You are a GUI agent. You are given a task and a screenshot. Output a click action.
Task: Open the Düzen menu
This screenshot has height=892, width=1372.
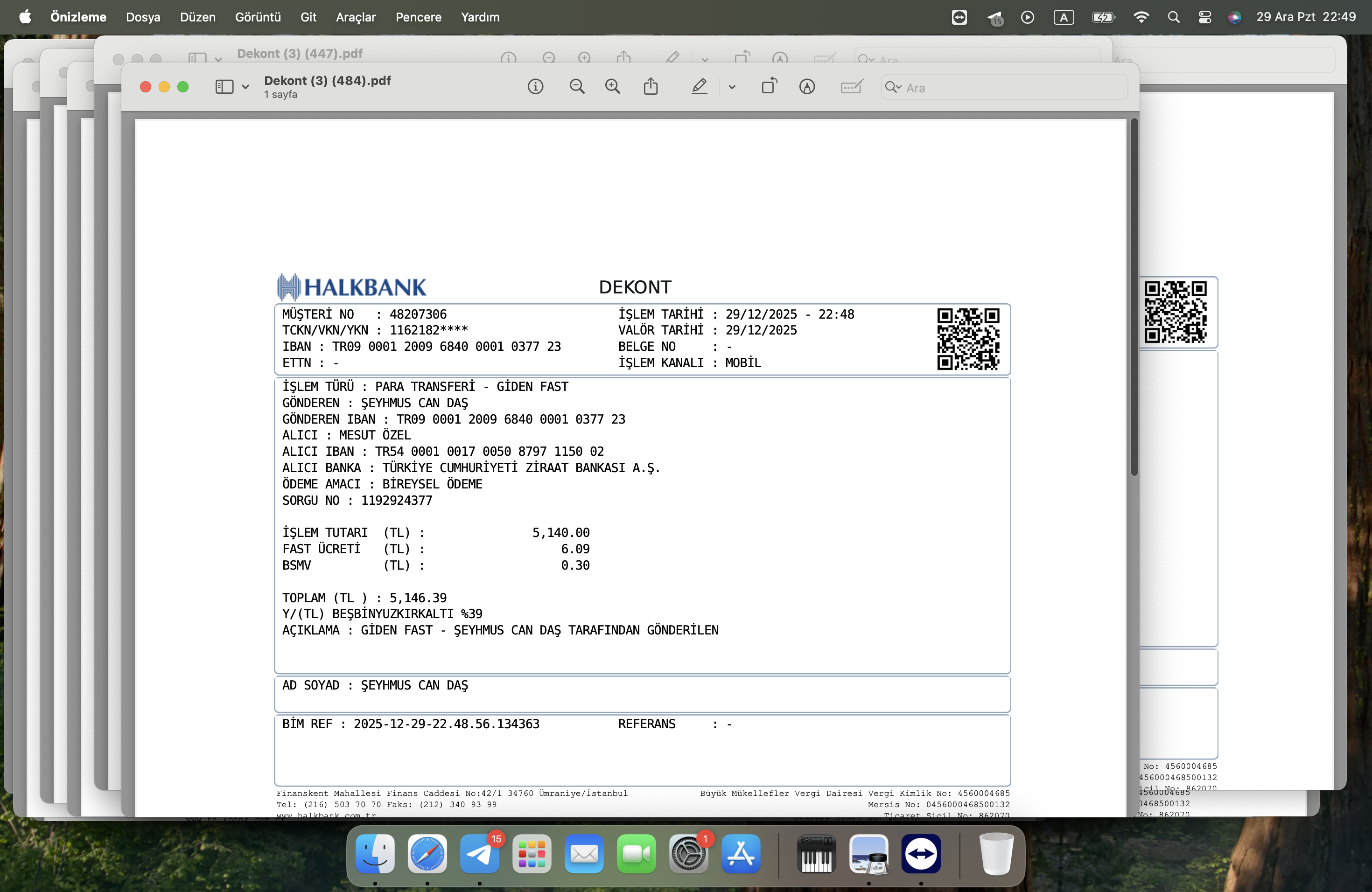[198, 17]
